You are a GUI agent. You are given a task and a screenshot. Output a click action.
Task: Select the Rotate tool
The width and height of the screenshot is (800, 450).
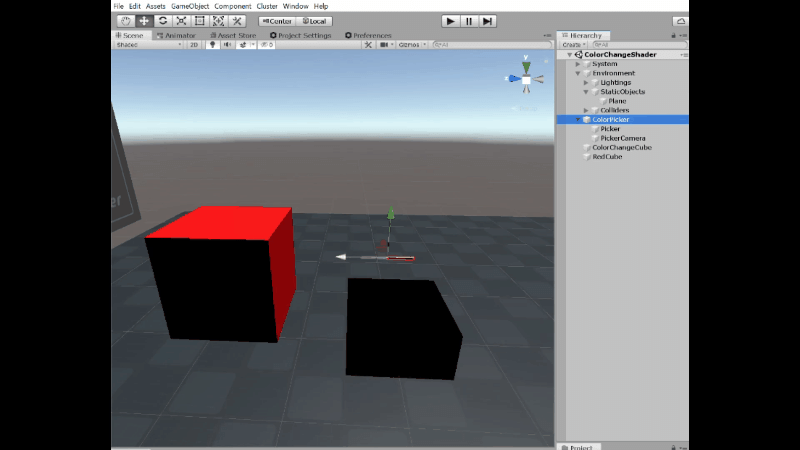[163, 21]
